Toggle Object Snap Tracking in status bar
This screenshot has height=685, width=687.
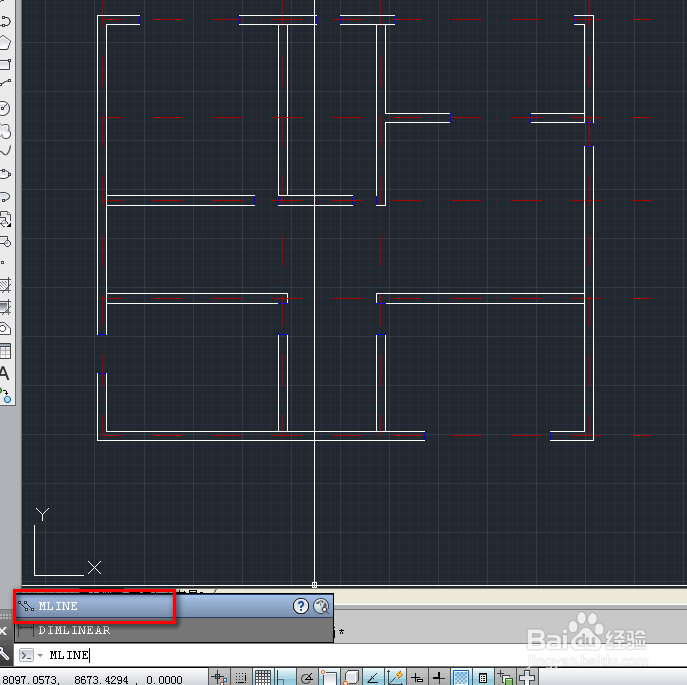pyautogui.click(x=372, y=678)
